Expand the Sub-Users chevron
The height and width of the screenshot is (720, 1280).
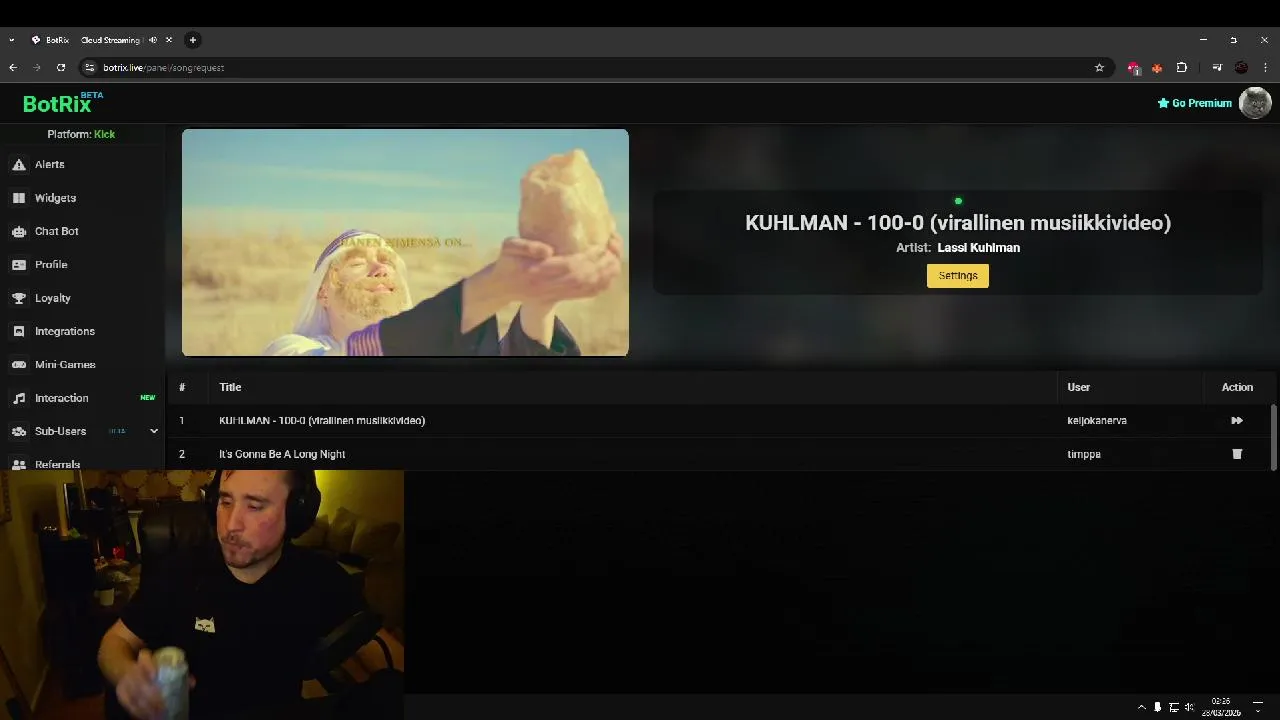pos(154,431)
